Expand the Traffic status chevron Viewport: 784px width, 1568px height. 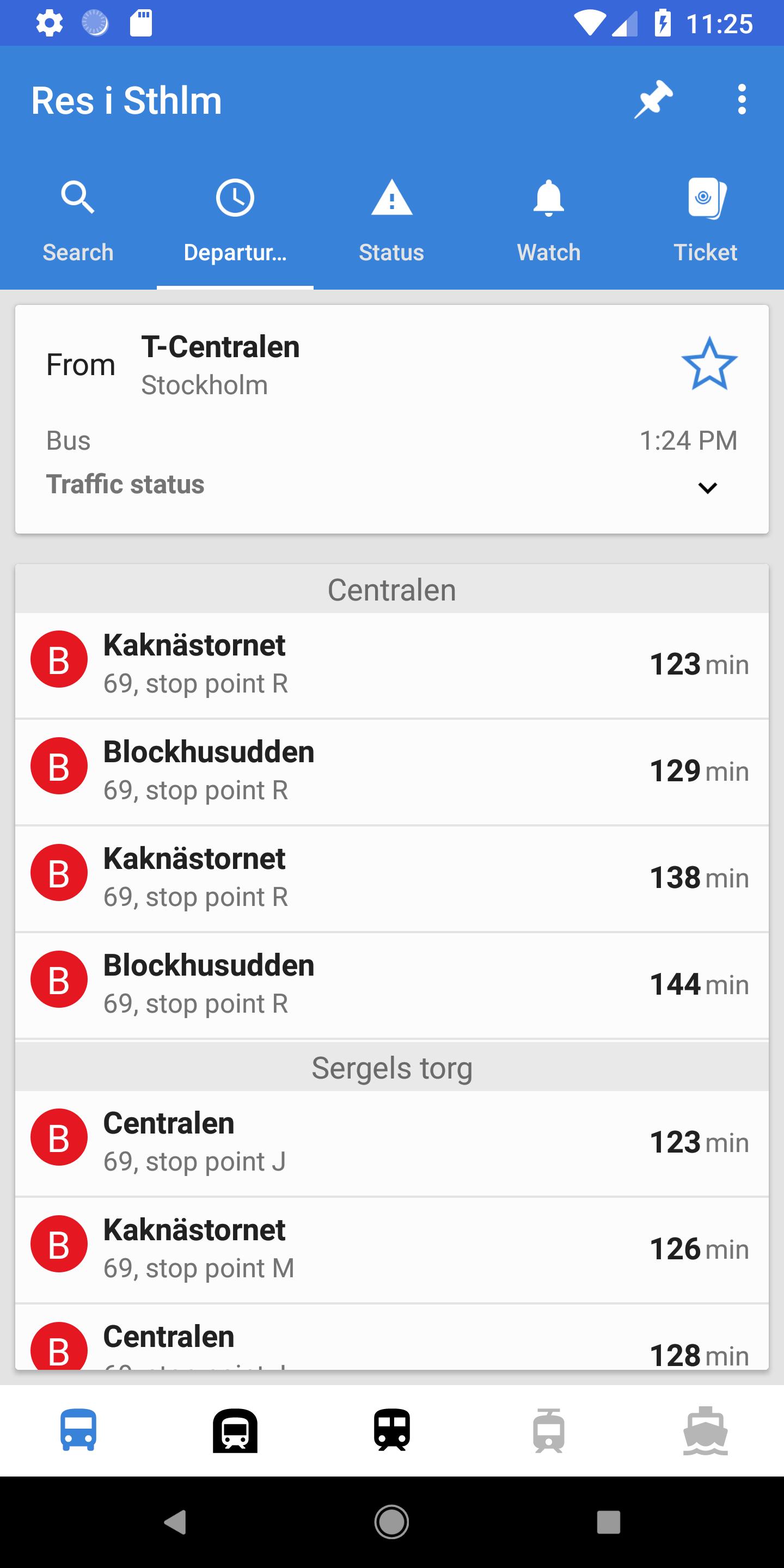click(x=707, y=488)
